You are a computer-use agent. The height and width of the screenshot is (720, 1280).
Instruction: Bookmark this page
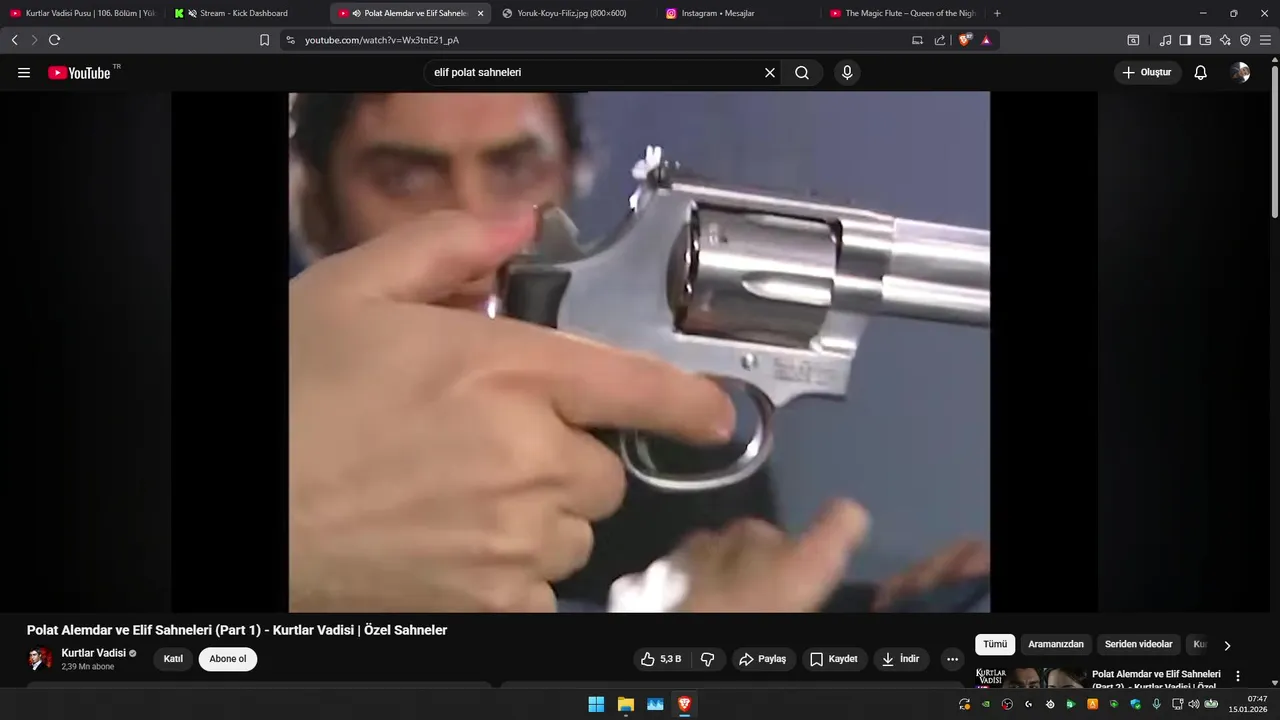tap(264, 40)
